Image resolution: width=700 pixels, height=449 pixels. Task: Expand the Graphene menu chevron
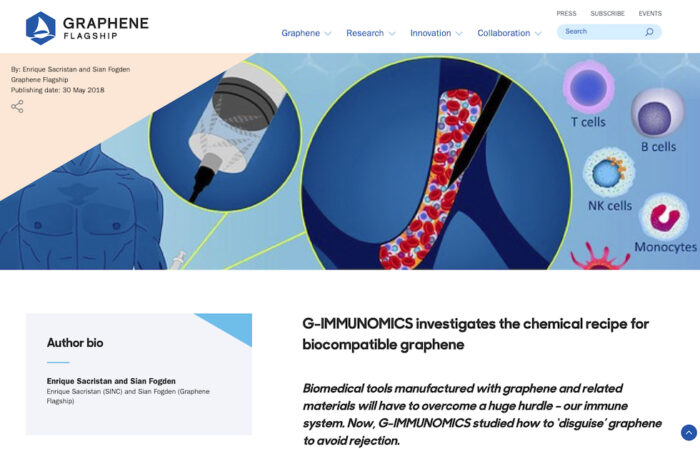tap(328, 33)
